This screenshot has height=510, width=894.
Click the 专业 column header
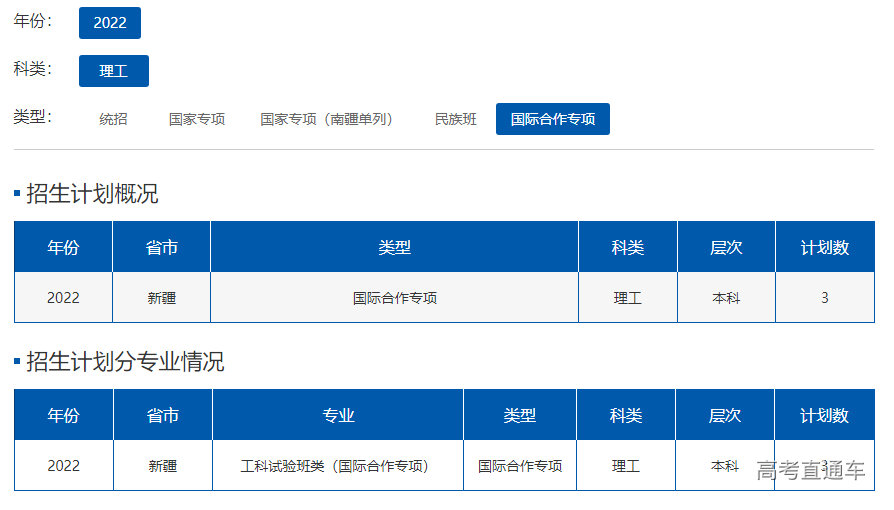[339, 416]
